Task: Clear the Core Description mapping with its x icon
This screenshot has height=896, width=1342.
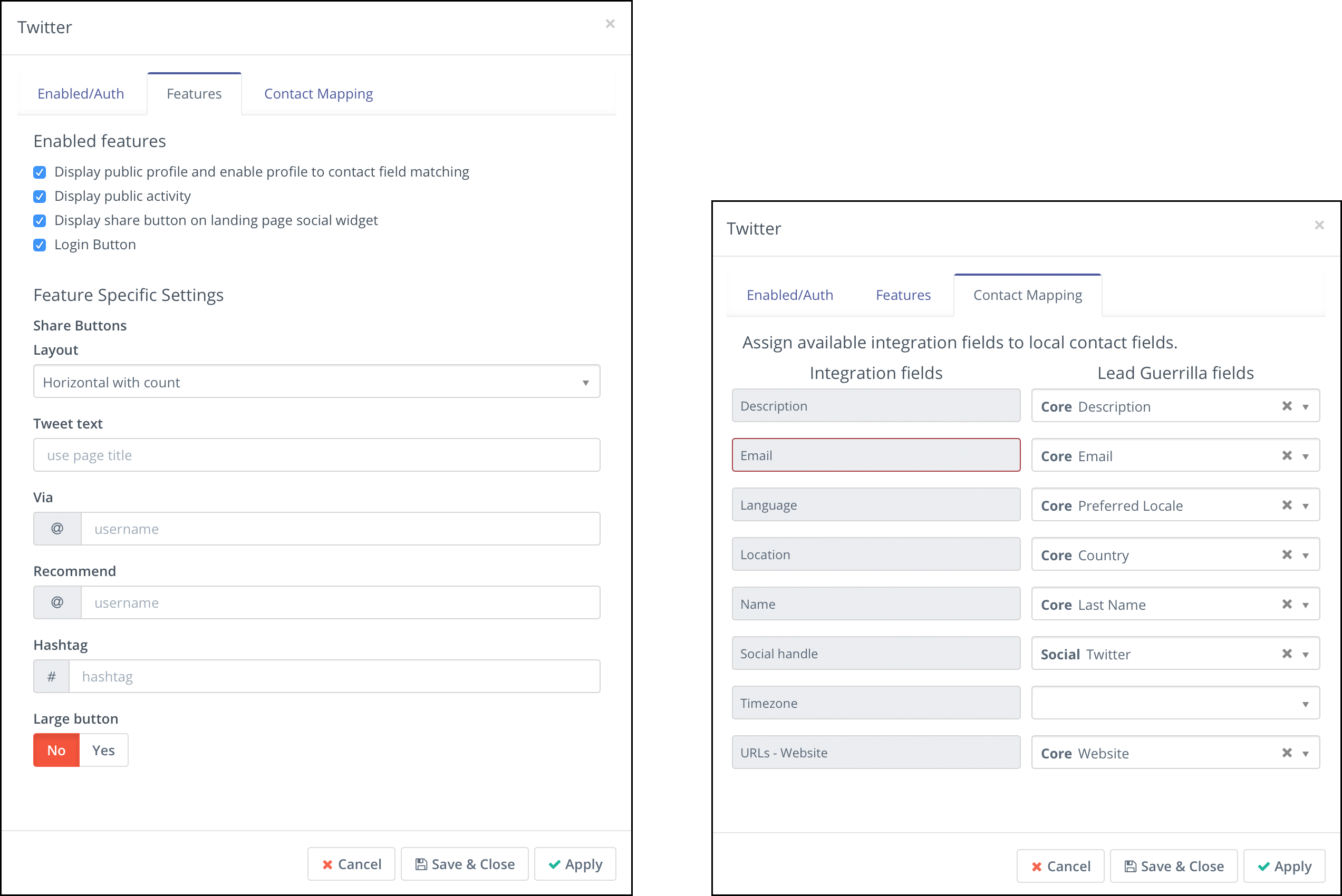Action: (1287, 406)
